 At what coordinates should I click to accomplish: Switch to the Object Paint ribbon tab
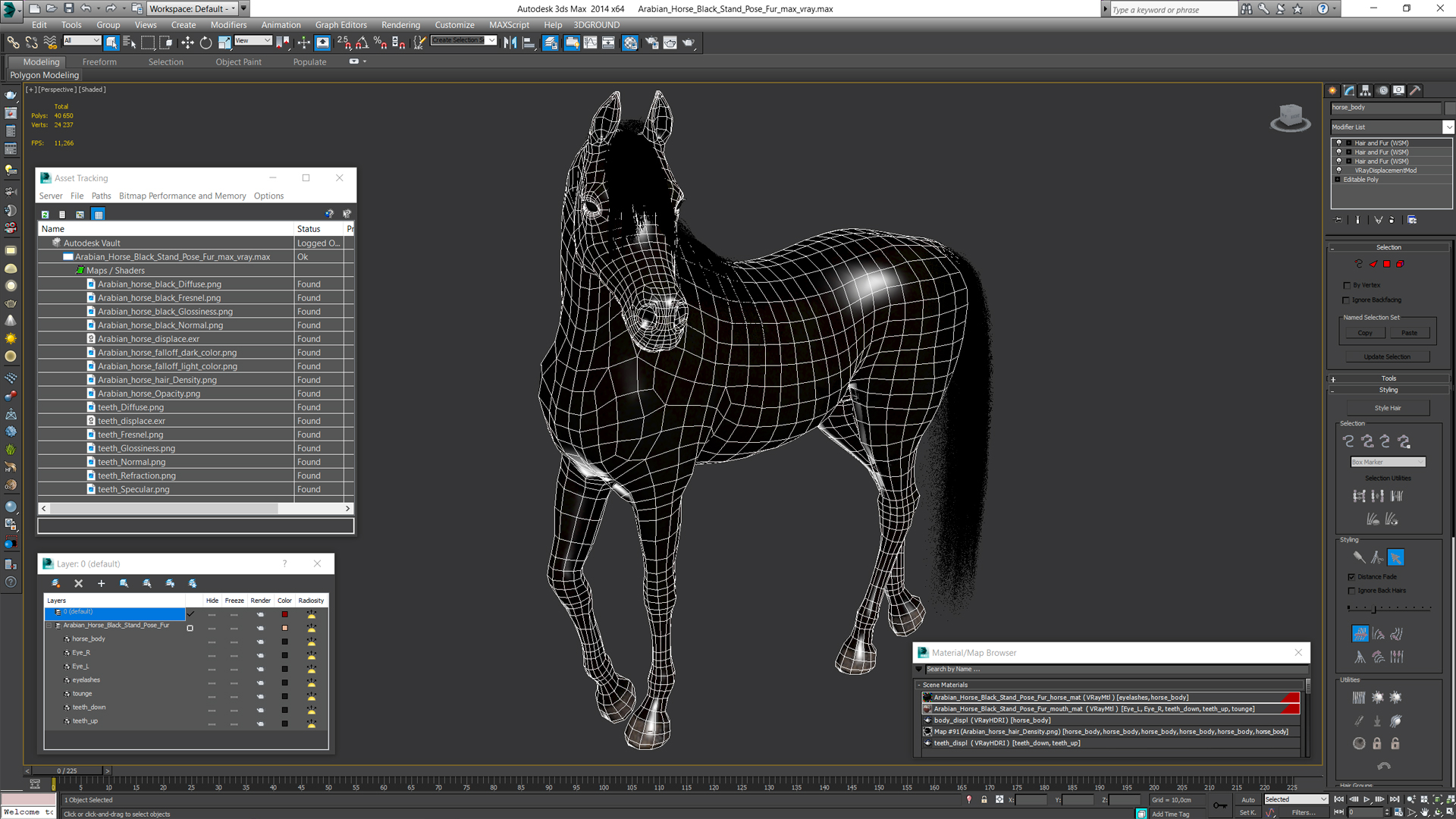(x=238, y=62)
